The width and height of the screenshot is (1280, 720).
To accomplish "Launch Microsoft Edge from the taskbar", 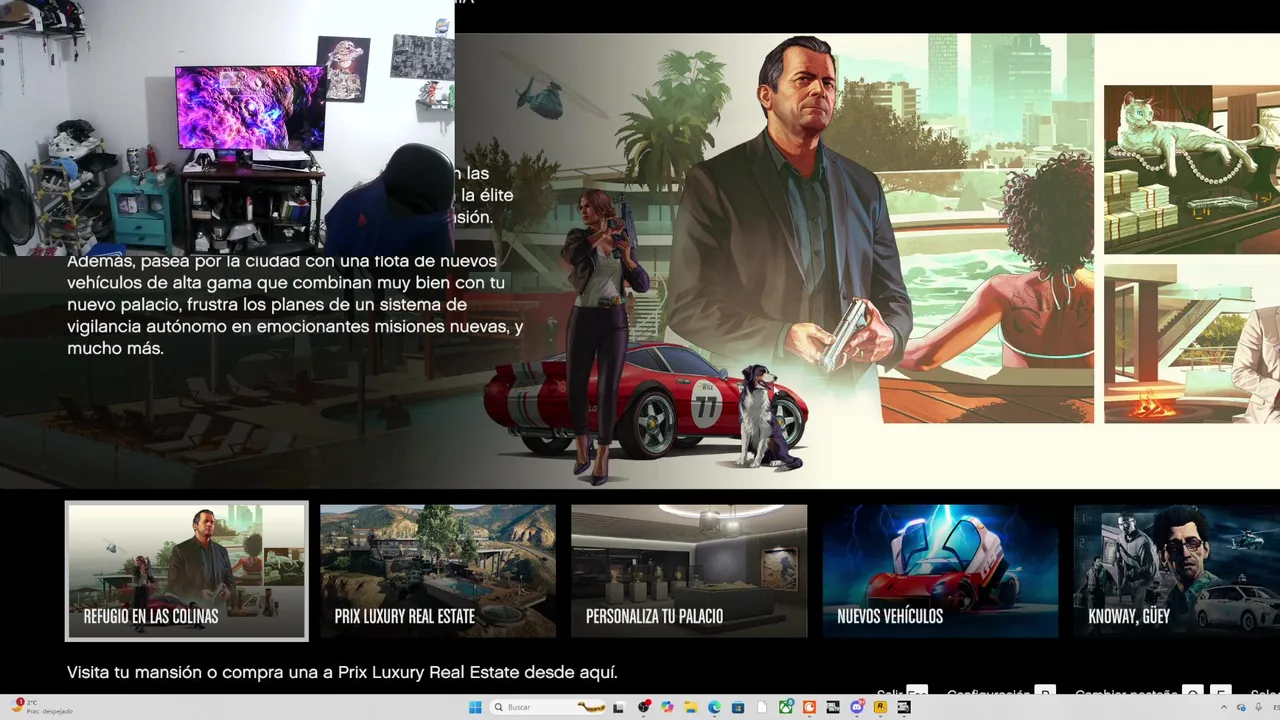I will pos(714,707).
